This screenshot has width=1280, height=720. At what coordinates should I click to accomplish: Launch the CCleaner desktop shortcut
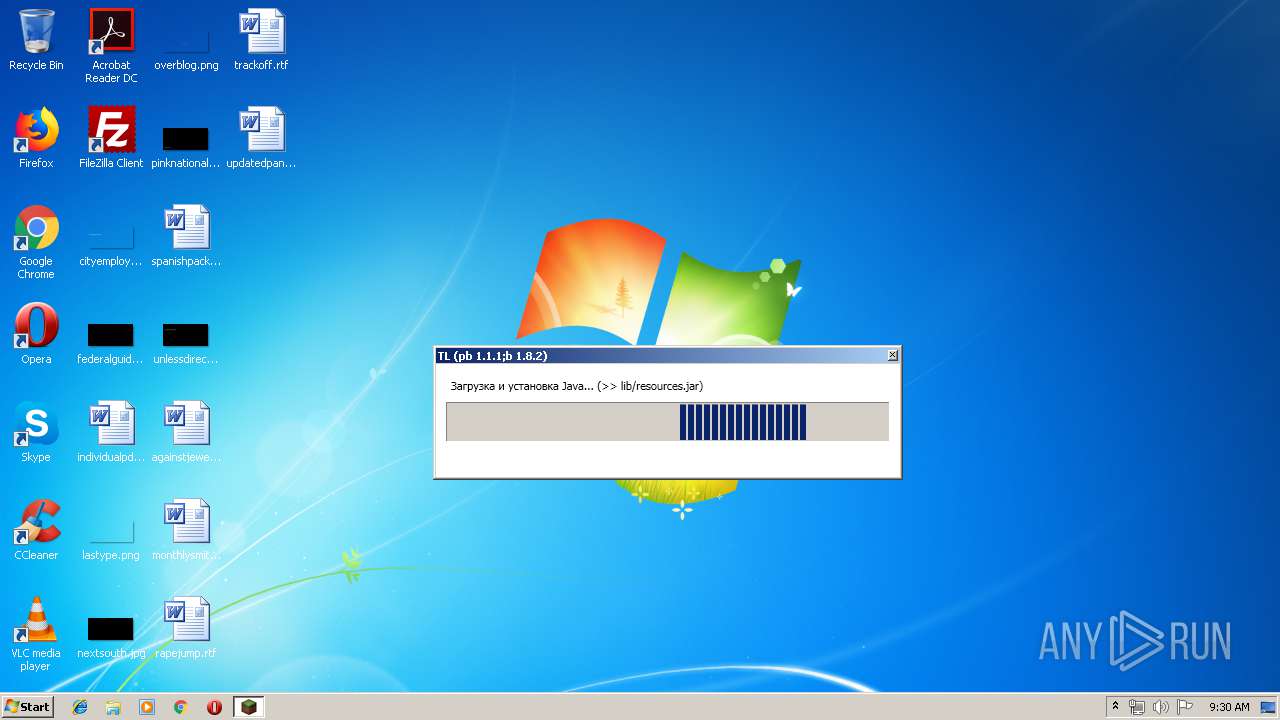pos(36,530)
